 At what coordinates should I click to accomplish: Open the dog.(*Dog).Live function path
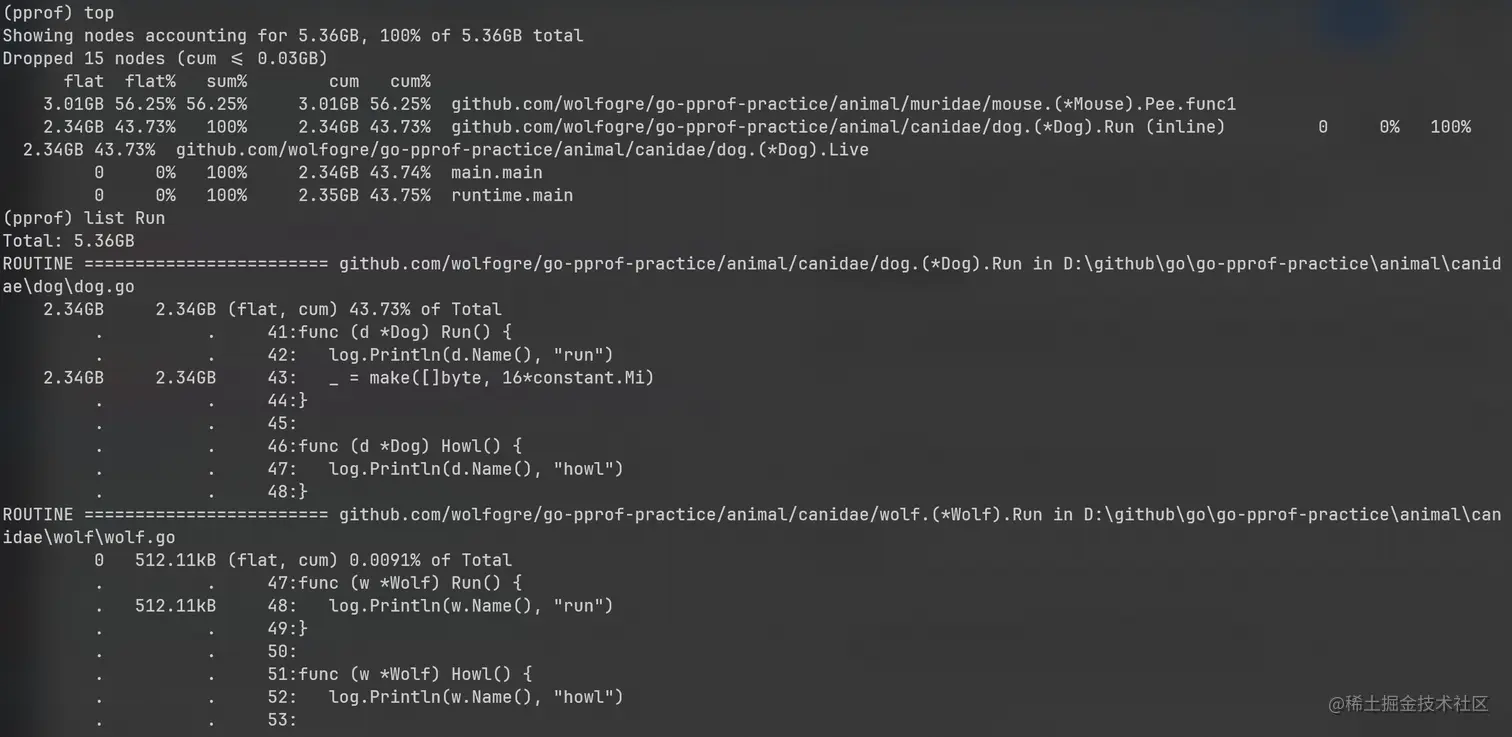tap(522, 150)
